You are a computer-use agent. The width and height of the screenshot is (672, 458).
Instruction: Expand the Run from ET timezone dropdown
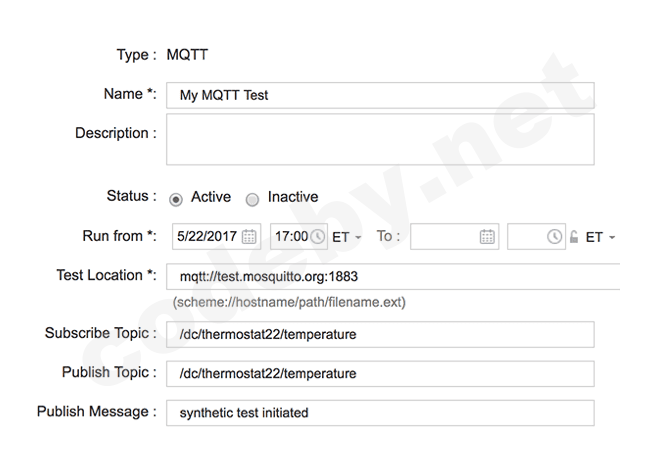(x=347, y=237)
